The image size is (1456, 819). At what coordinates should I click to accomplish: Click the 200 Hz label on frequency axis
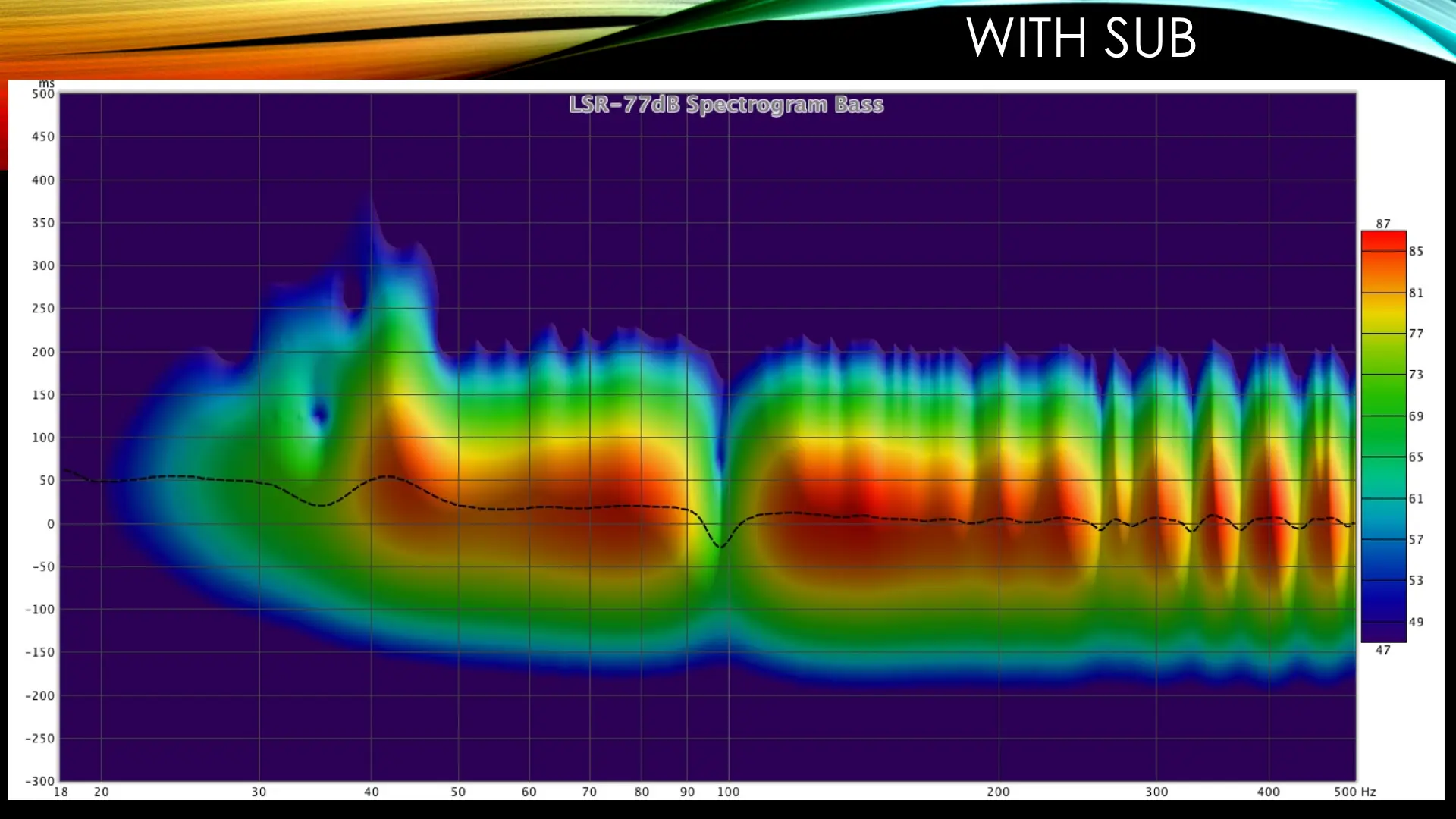(998, 792)
